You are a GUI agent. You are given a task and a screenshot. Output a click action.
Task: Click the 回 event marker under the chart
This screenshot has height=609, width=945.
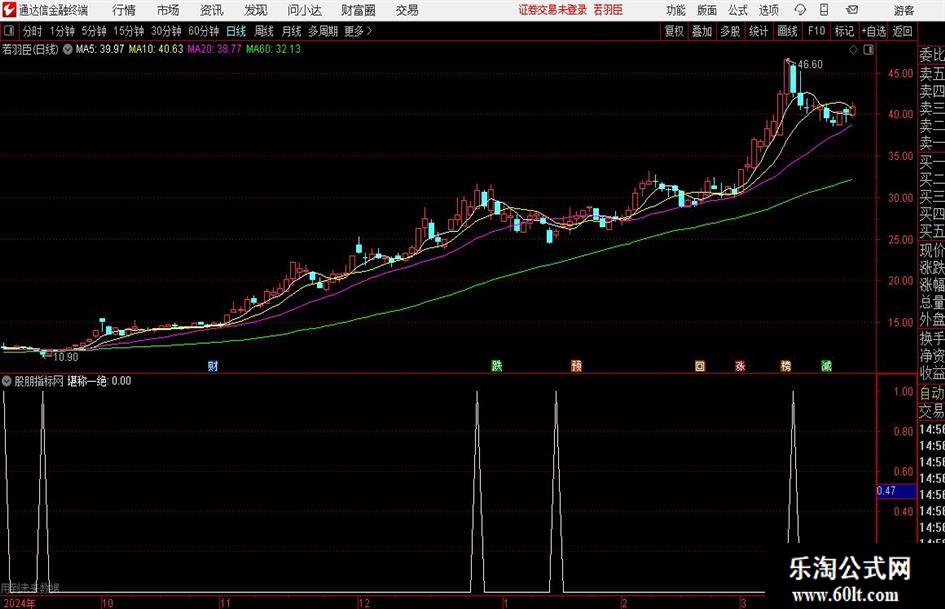pyautogui.click(x=700, y=365)
